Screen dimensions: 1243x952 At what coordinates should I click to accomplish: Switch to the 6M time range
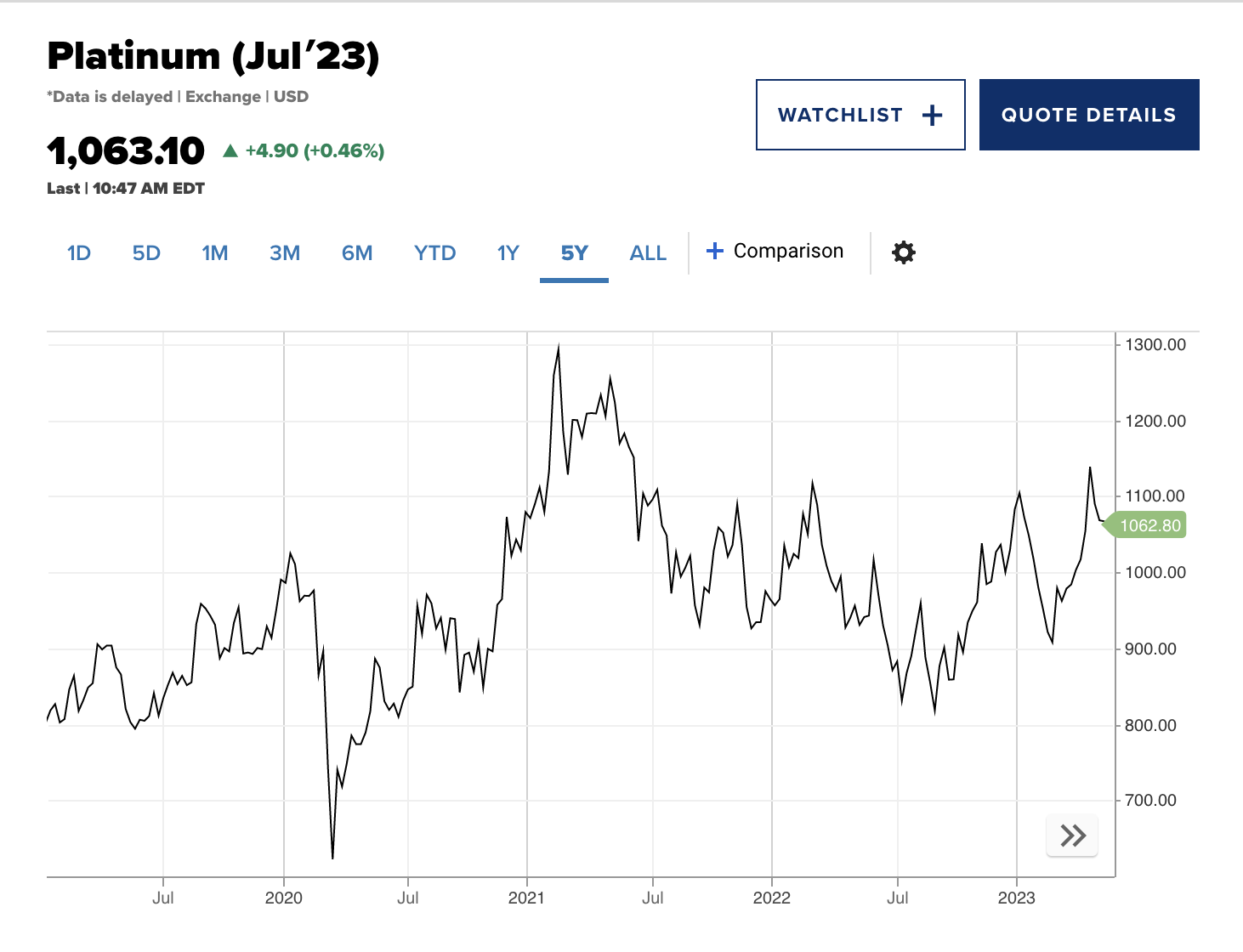click(x=357, y=253)
